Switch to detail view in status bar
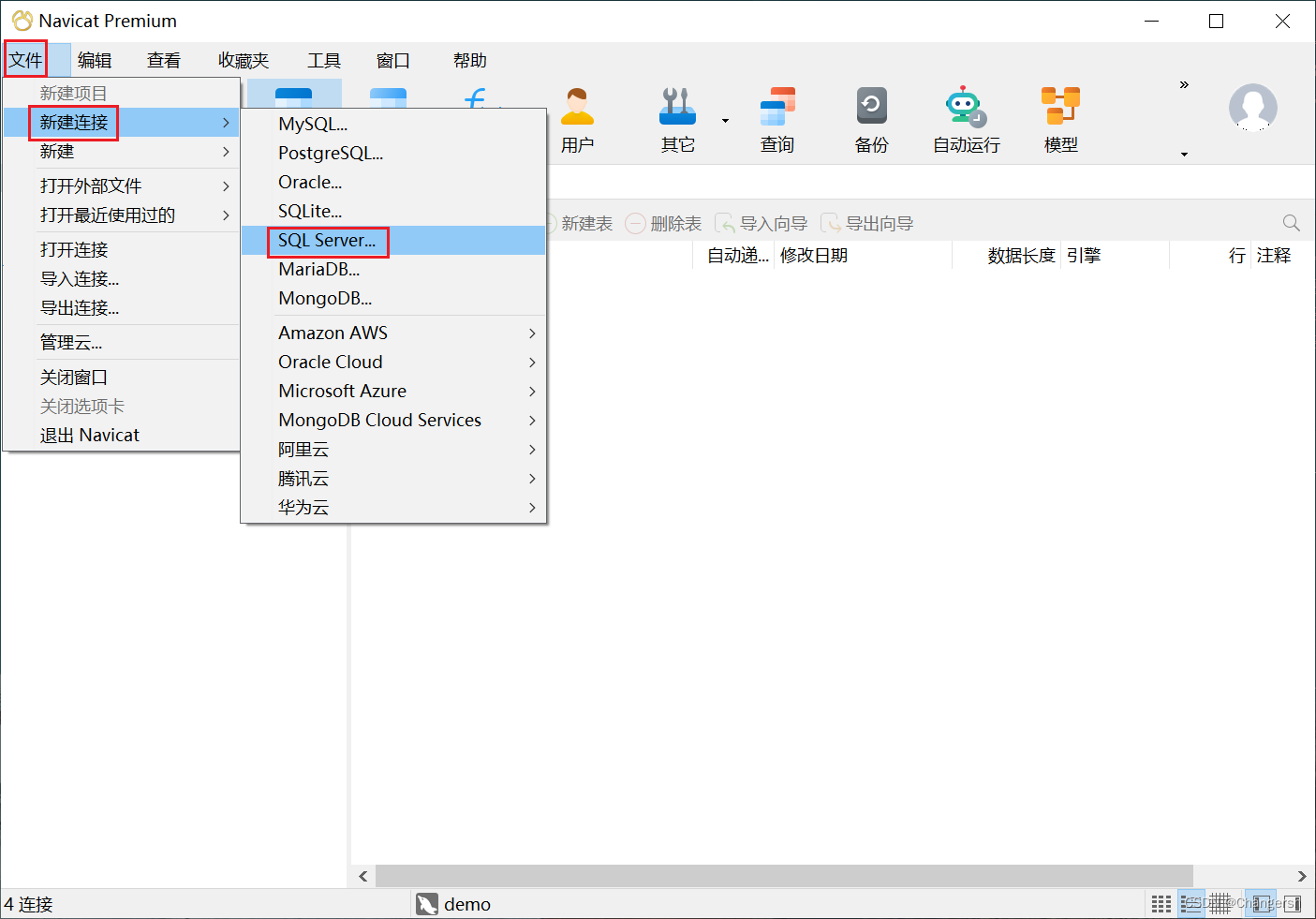The height and width of the screenshot is (919, 1316). [1191, 904]
